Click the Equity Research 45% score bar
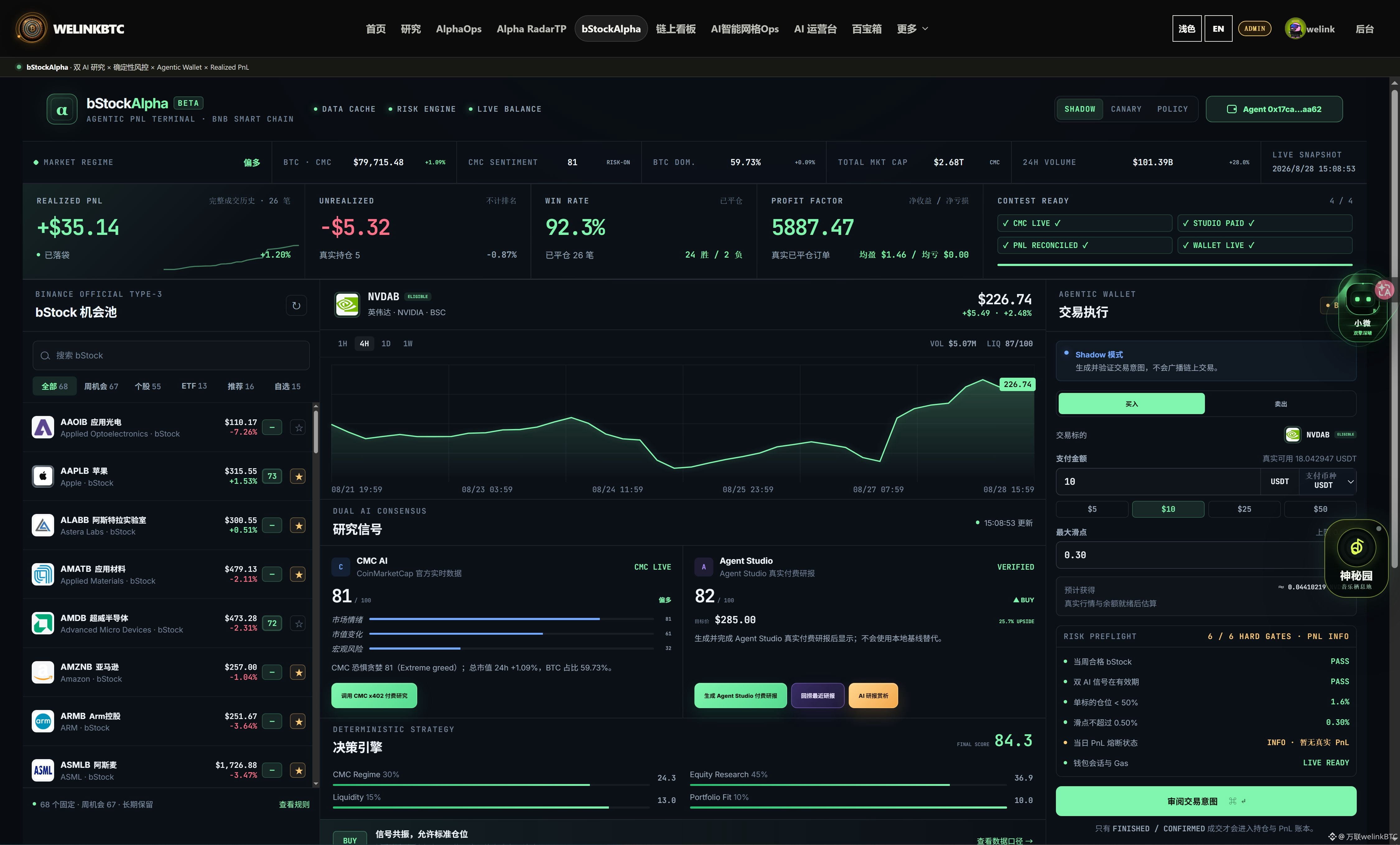The width and height of the screenshot is (1400, 845). click(x=848, y=785)
